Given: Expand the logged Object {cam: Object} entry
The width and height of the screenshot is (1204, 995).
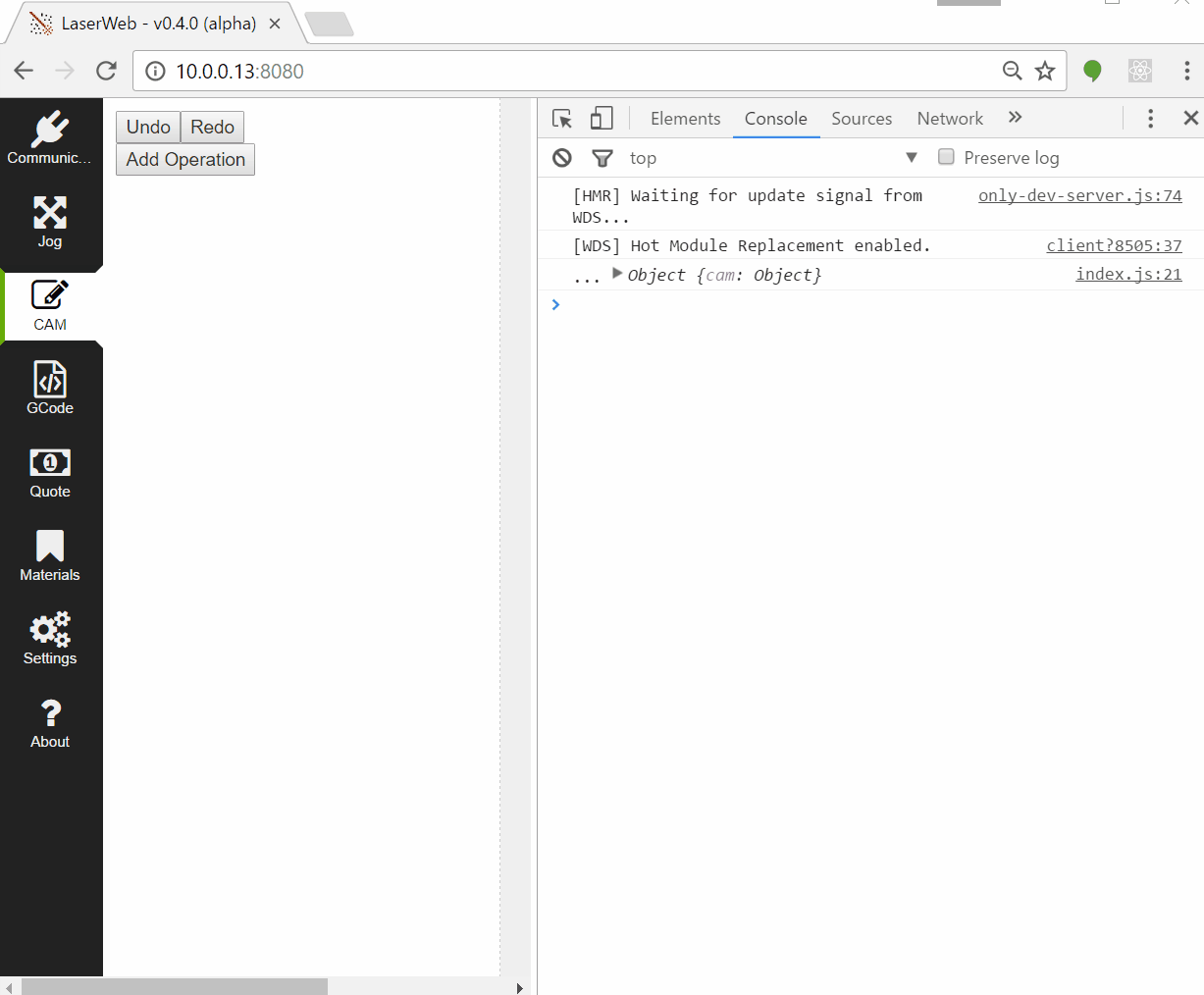Looking at the screenshot, I should (617, 273).
